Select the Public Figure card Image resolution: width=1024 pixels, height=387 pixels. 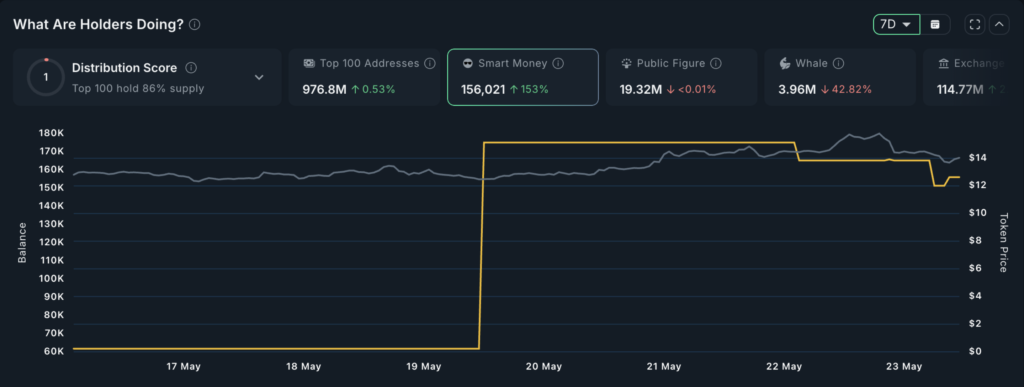coord(681,77)
